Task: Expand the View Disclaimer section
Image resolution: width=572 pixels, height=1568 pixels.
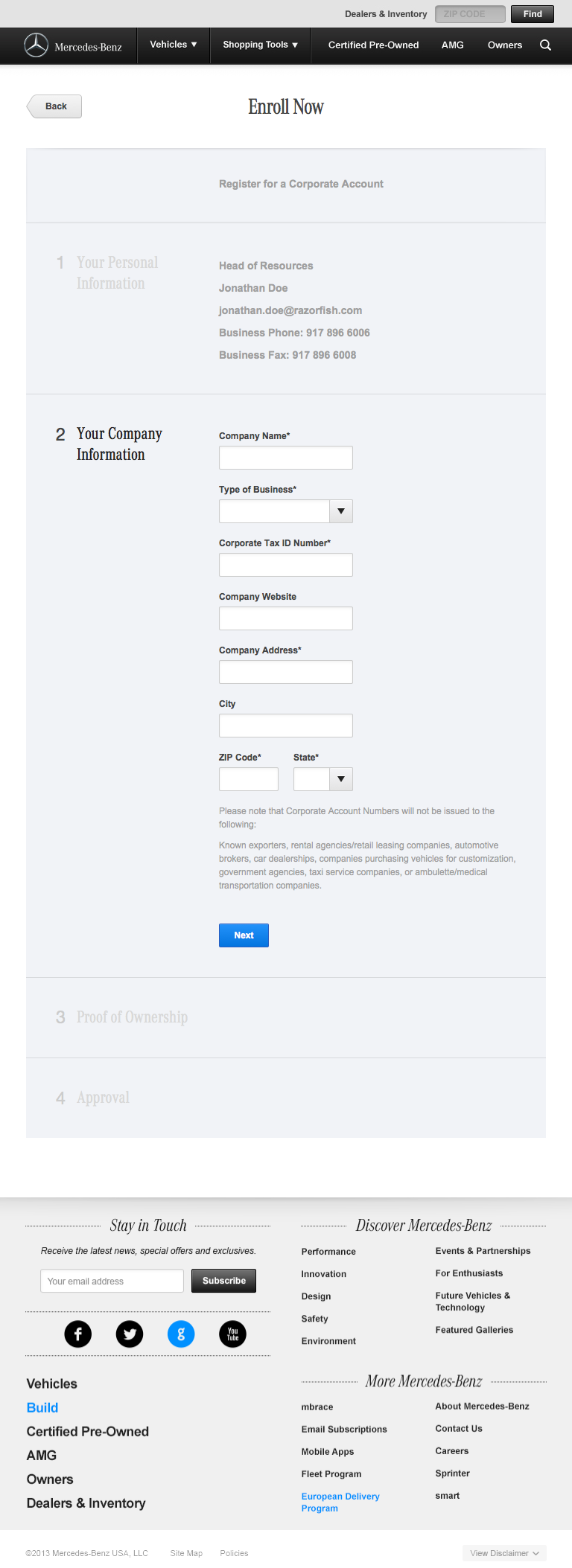Action: pyautogui.click(x=504, y=1553)
